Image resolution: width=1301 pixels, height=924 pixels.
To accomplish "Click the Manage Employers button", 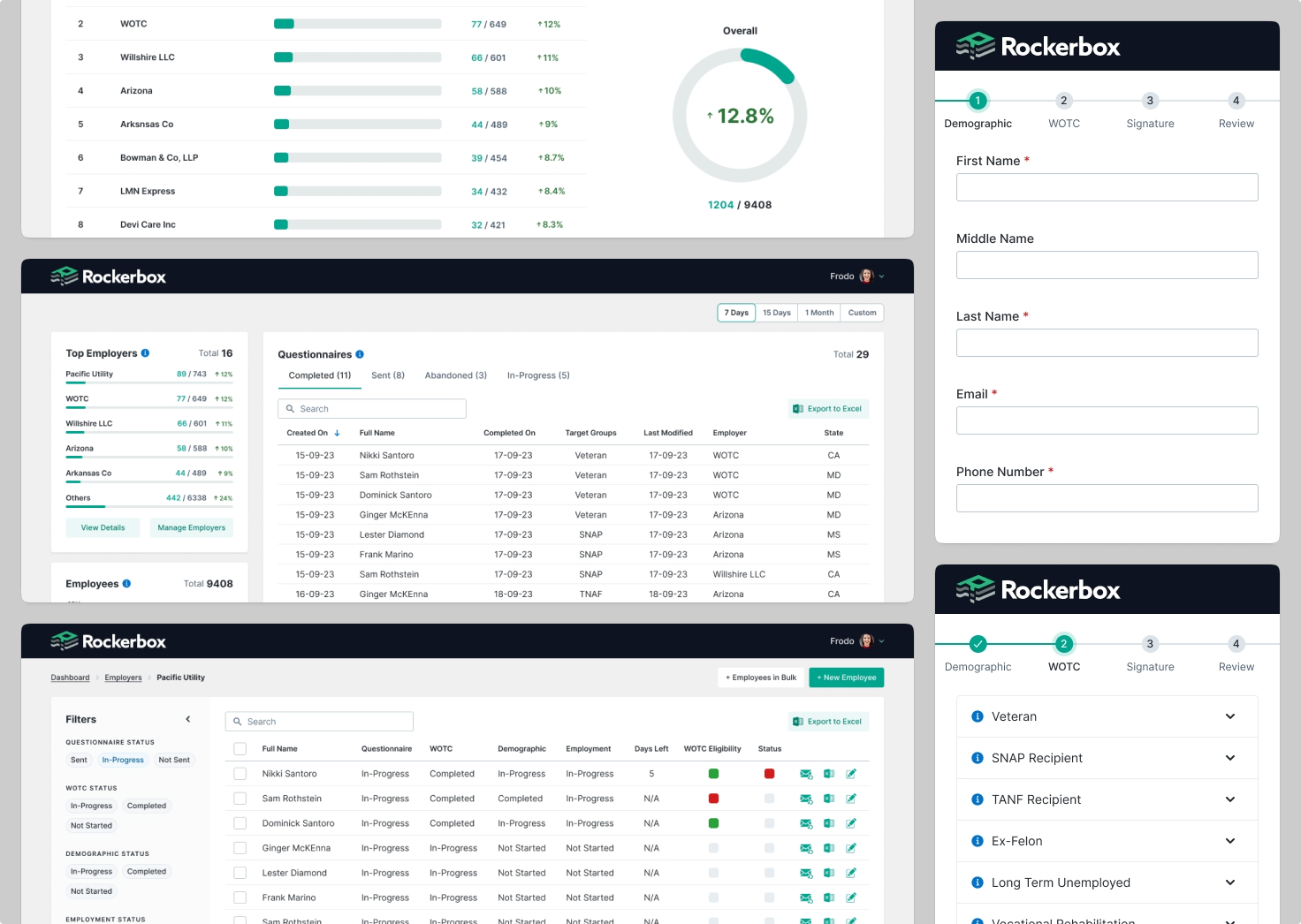I will [x=191, y=527].
